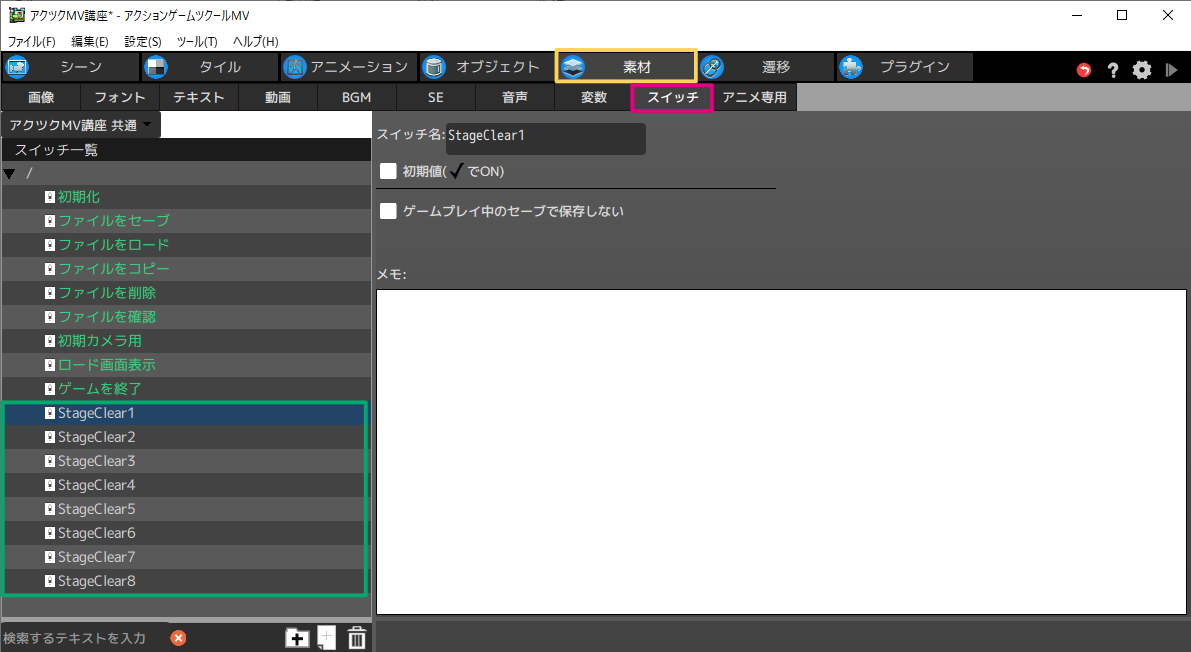The width and height of the screenshot is (1191, 652).
Task: Collapse the root folder triangle in switch list
Action: (x=10, y=174)
